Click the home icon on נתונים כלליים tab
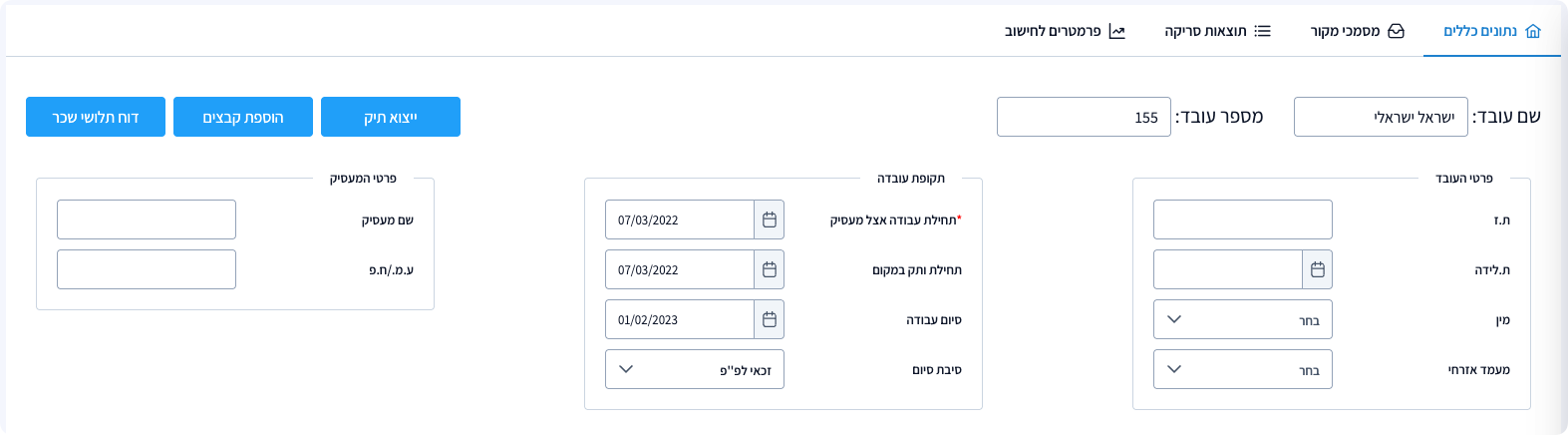 click(x=1533, y=31)
